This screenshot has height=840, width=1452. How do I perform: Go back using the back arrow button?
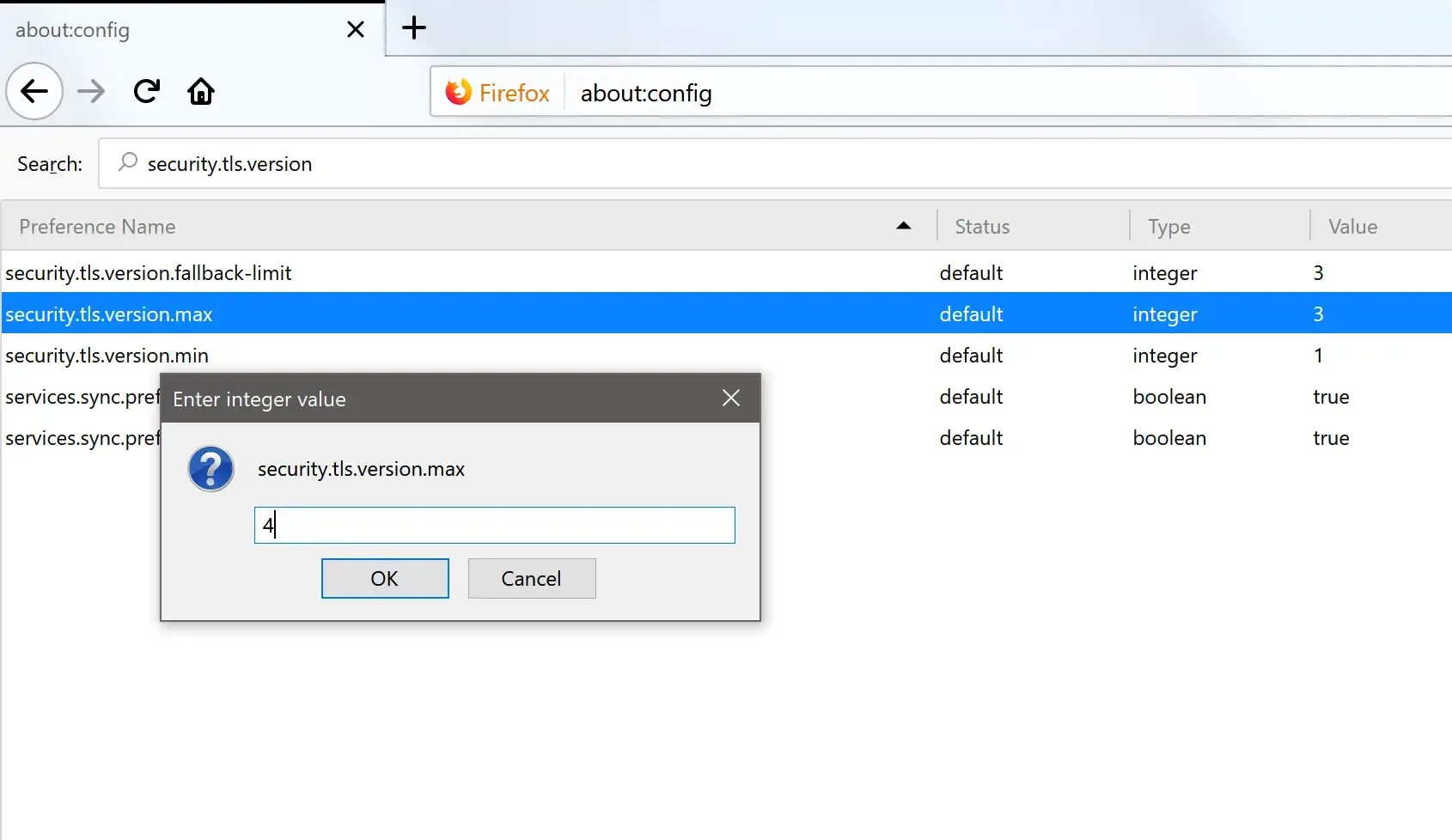click(x=34, y=91)
